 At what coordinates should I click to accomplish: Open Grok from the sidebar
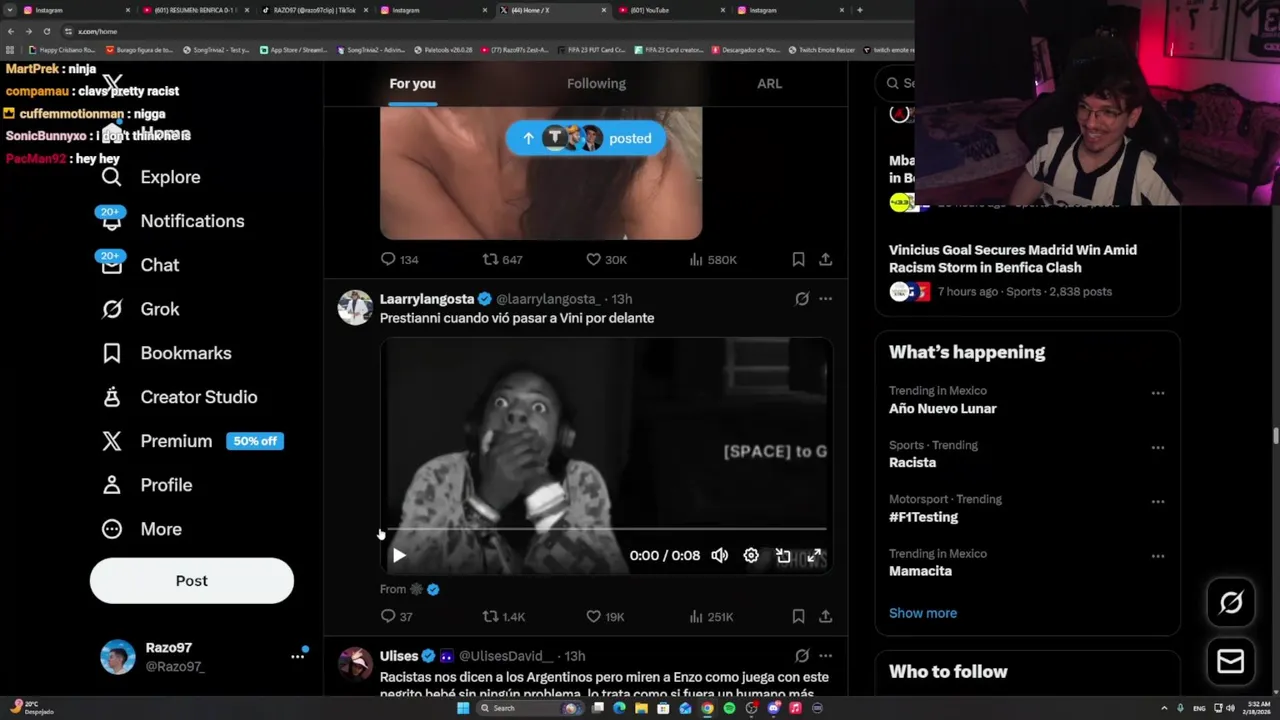[140, 309]
